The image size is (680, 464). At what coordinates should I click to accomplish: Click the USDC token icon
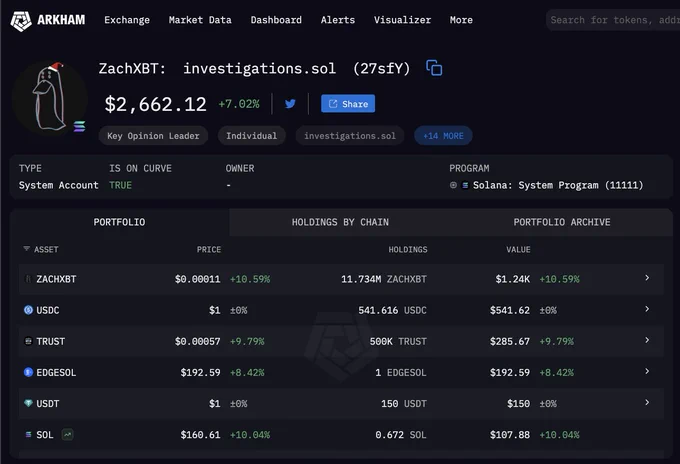pos(28,310)
